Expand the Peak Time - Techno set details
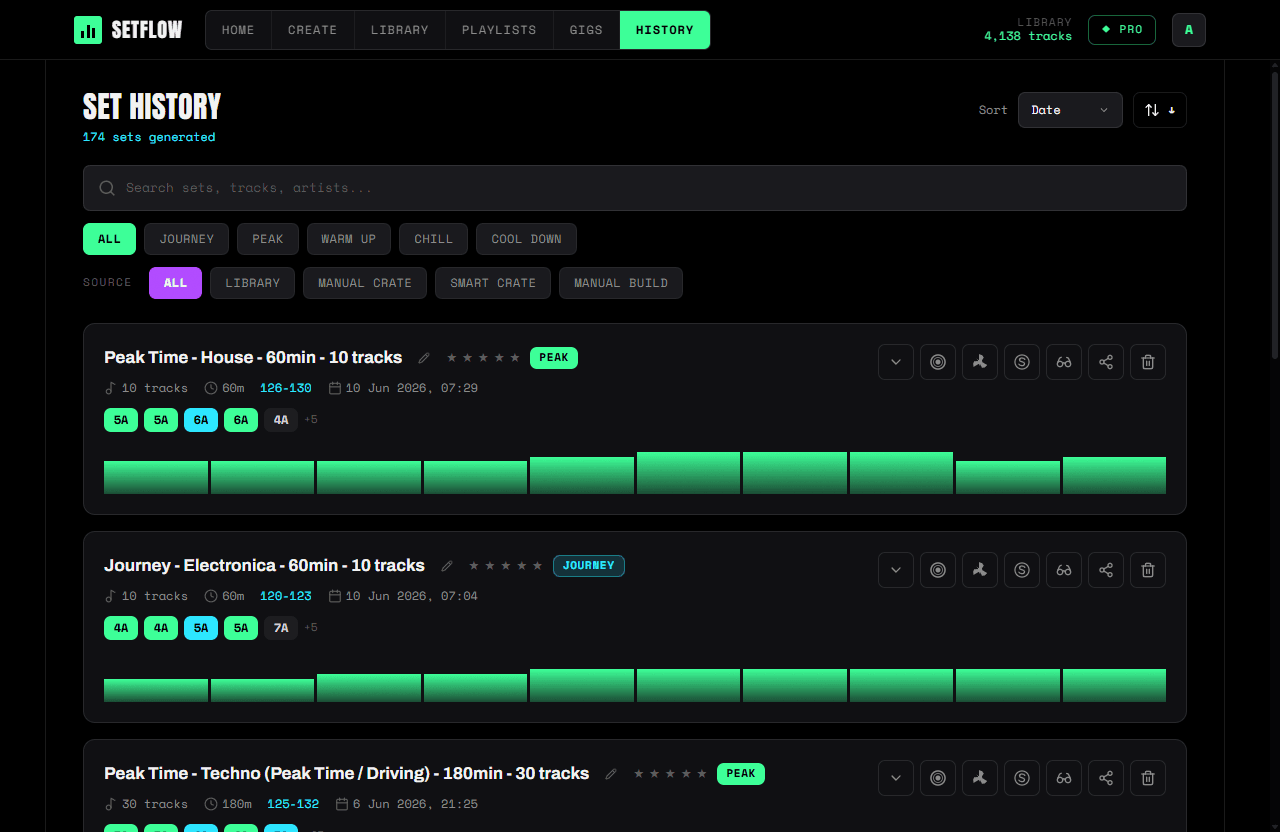 click(896, 778)
